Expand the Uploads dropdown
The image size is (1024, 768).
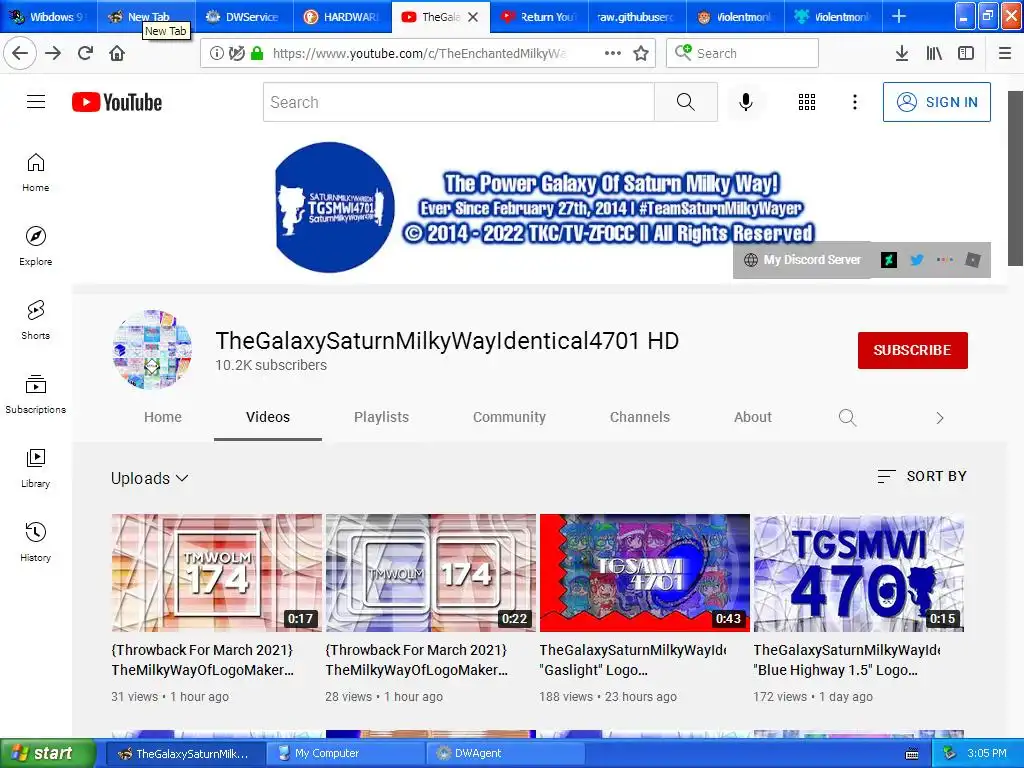pyautogui.click(x=150, y=478)
